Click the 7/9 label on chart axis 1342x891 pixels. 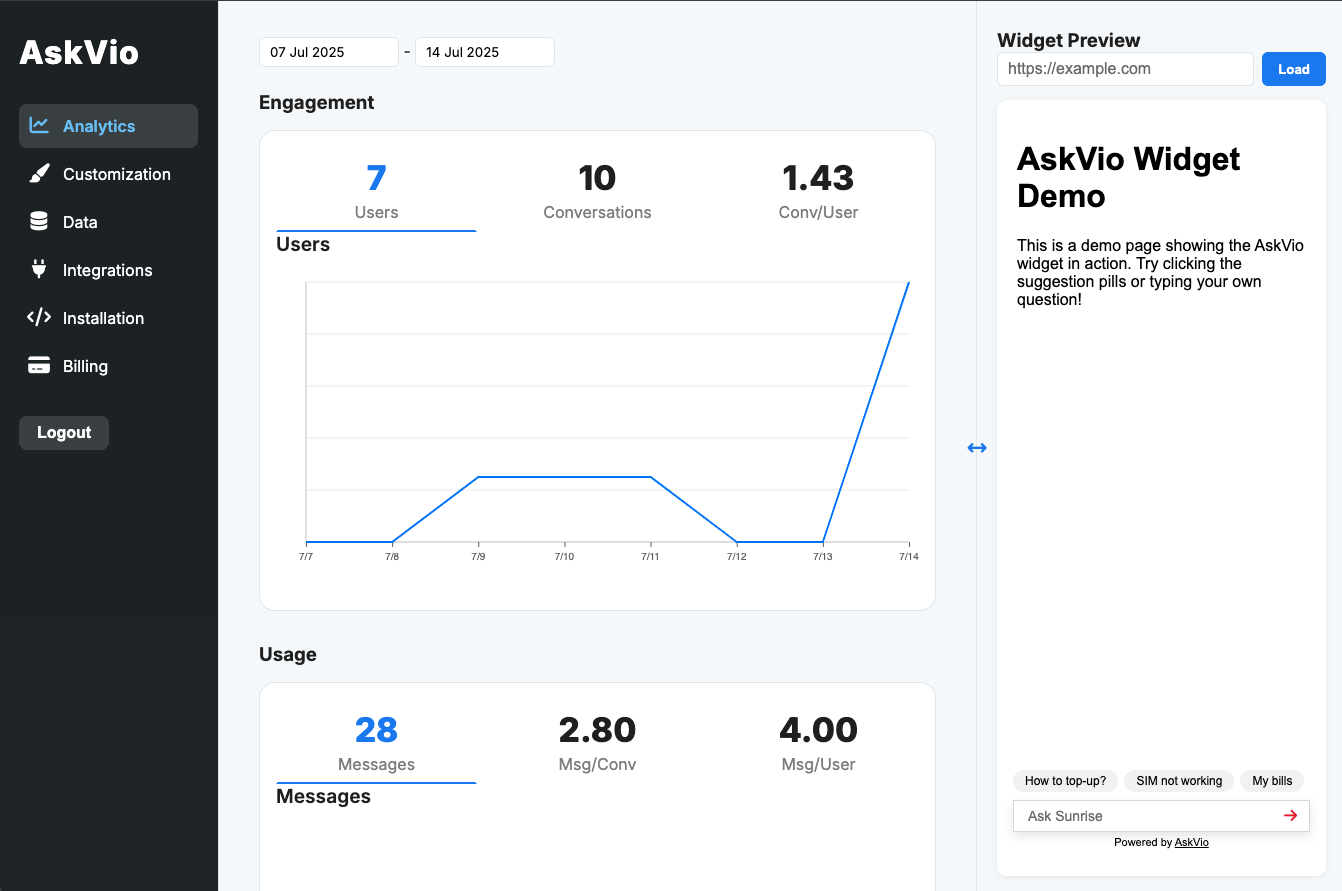(x=478, y=556)
